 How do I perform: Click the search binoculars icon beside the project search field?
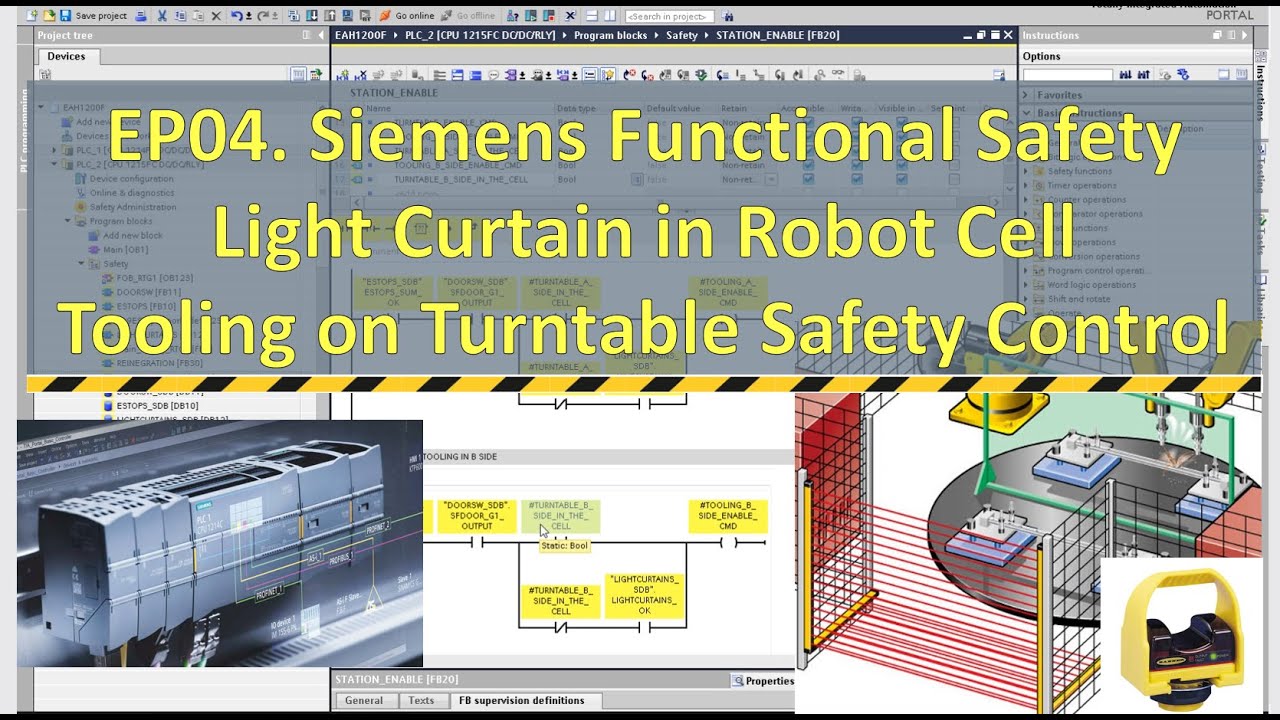tap(728, 16)
